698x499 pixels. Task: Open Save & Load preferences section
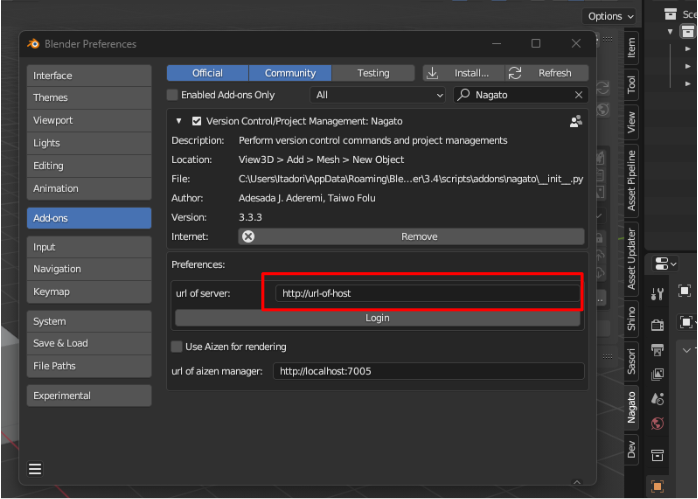pos(89,343)
